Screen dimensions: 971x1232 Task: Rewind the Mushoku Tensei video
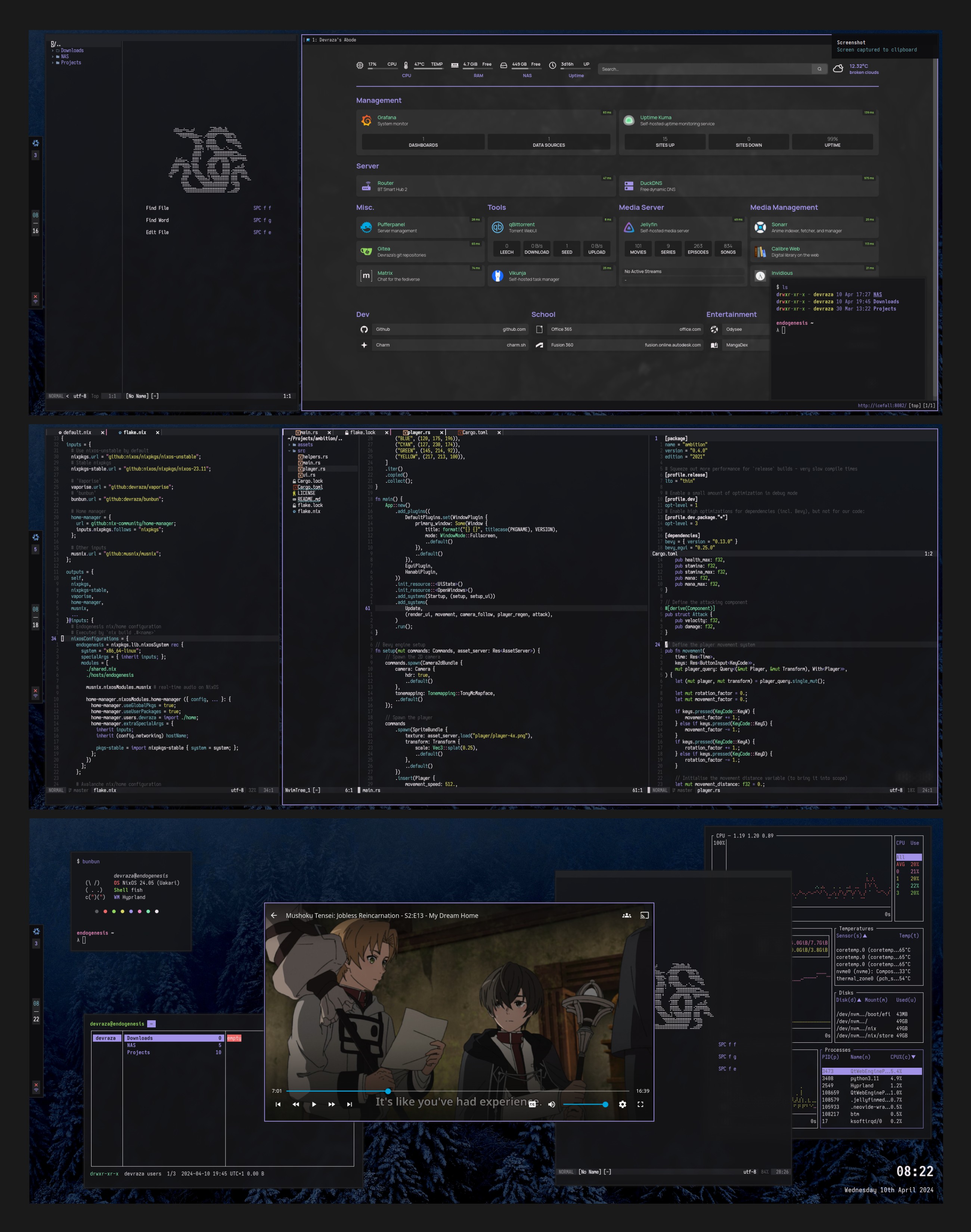pos(296,1104)
